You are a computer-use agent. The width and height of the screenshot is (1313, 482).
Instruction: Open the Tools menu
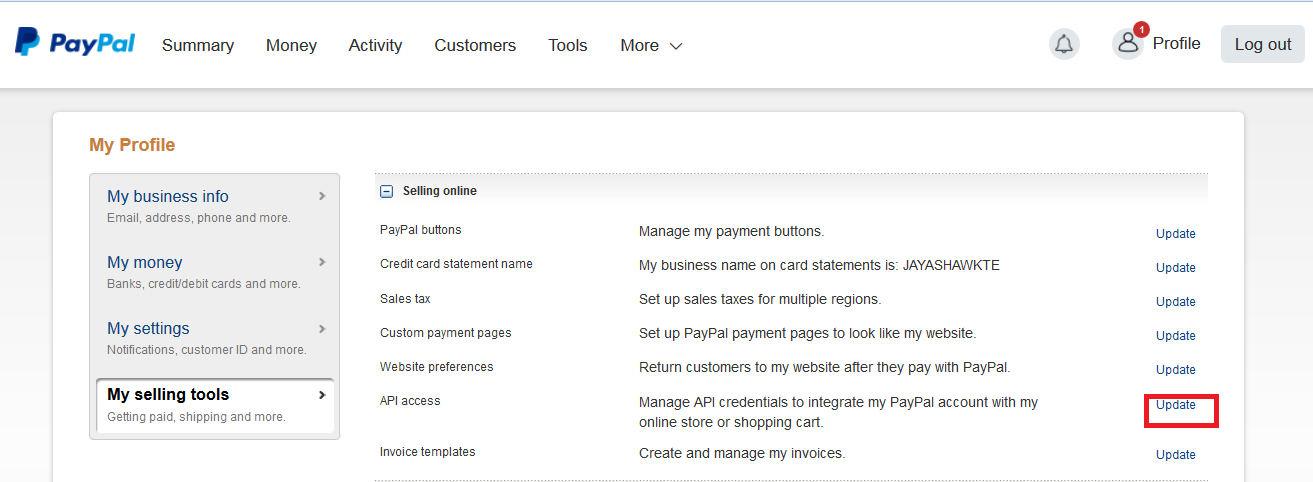tap(567, 45)
